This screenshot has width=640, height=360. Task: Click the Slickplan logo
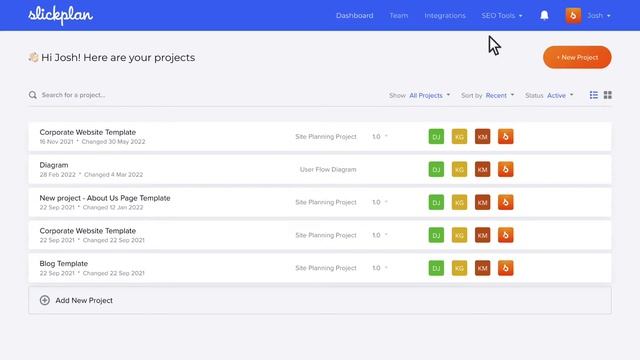[60, 15]
